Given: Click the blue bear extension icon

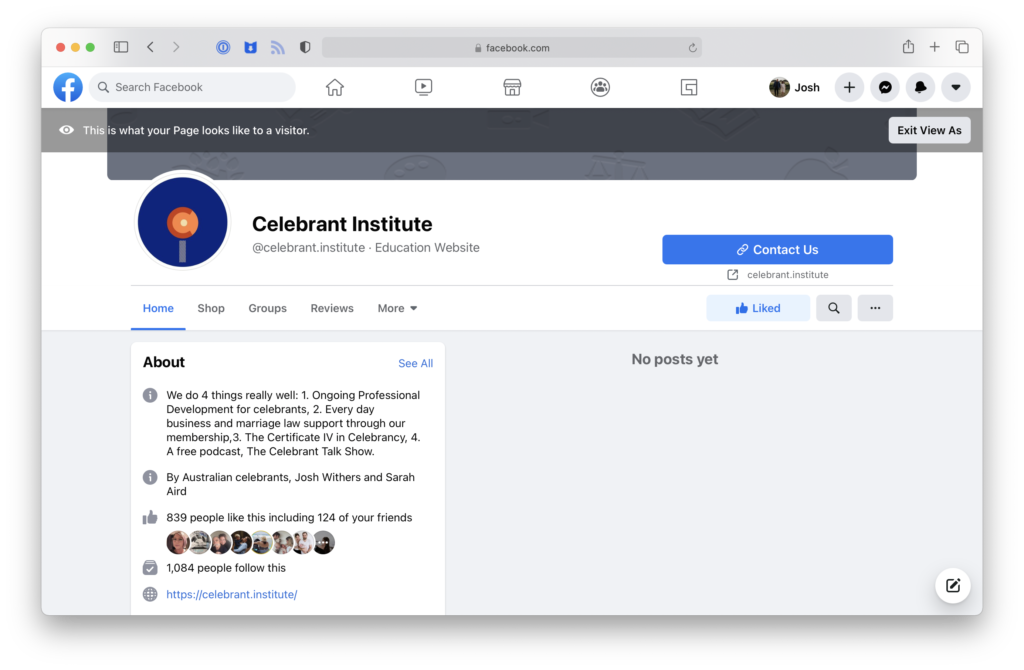Looking at the screenshot, I should [251, 47].
